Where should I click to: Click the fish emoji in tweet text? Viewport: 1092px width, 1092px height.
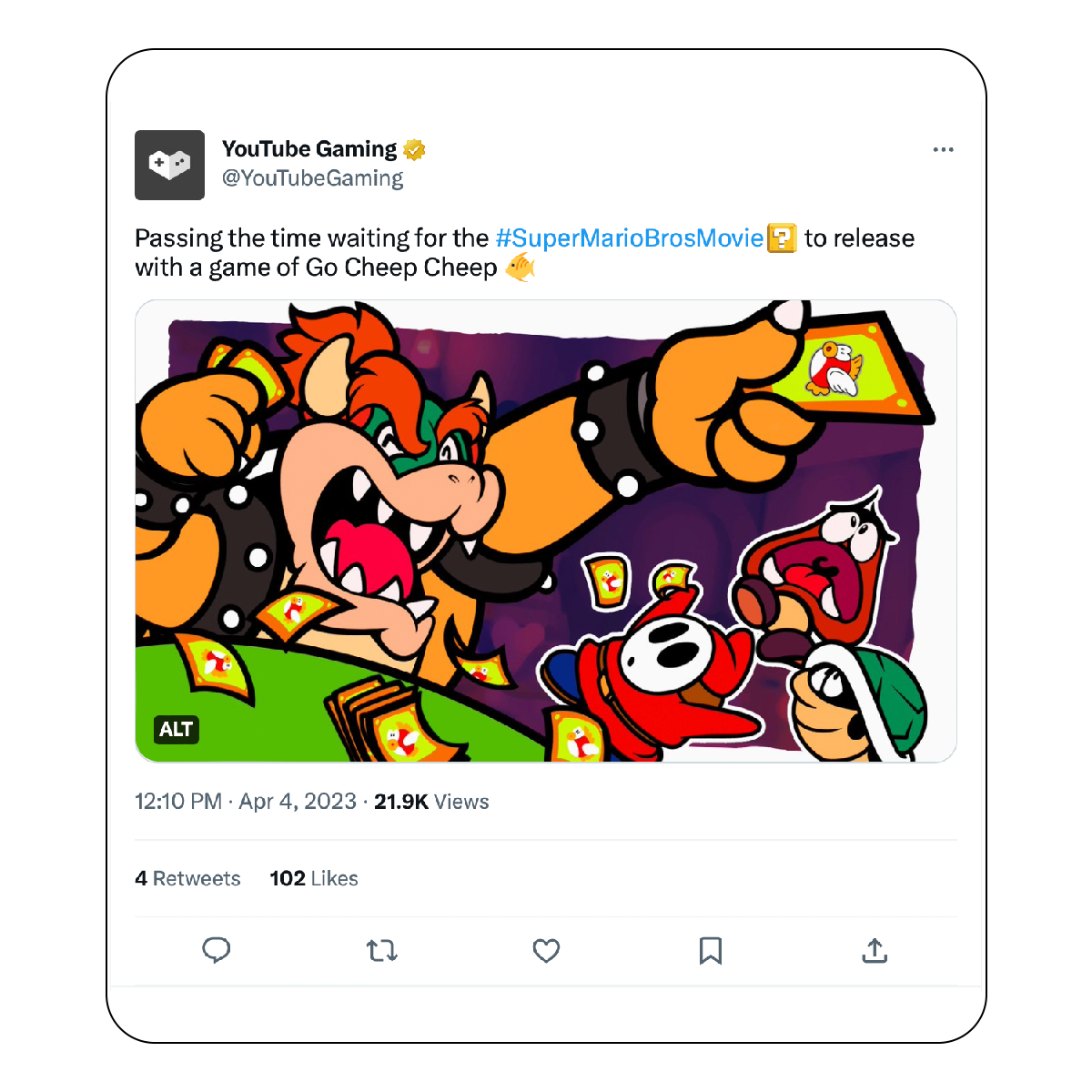coord(520,268)
